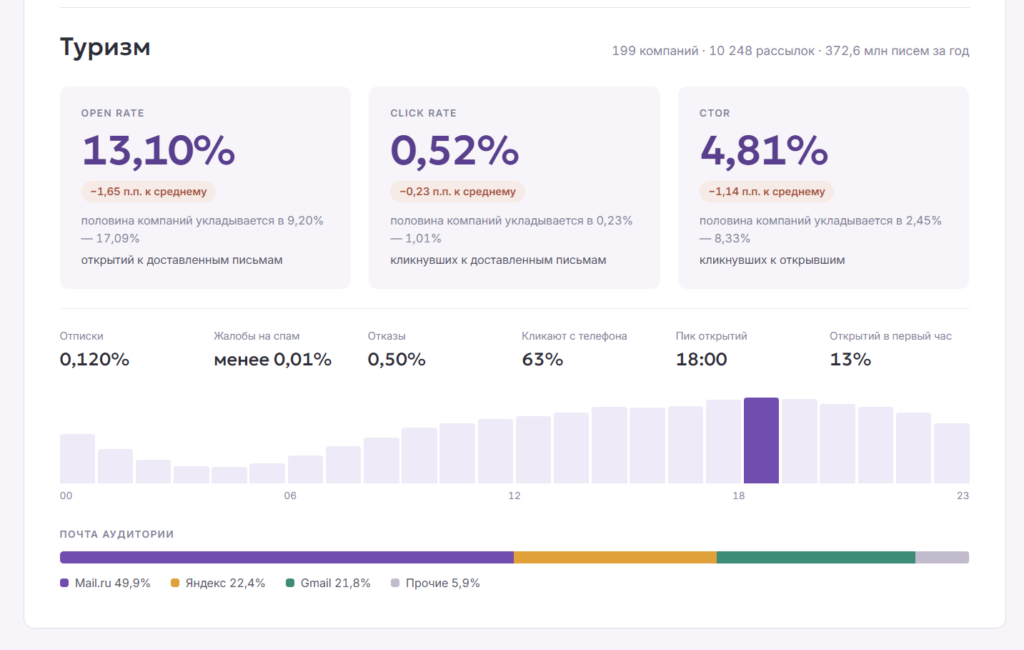Screen dimensions: 1024x650
Task: Click the Туризм section heading
Action: (x=105, y=48)
